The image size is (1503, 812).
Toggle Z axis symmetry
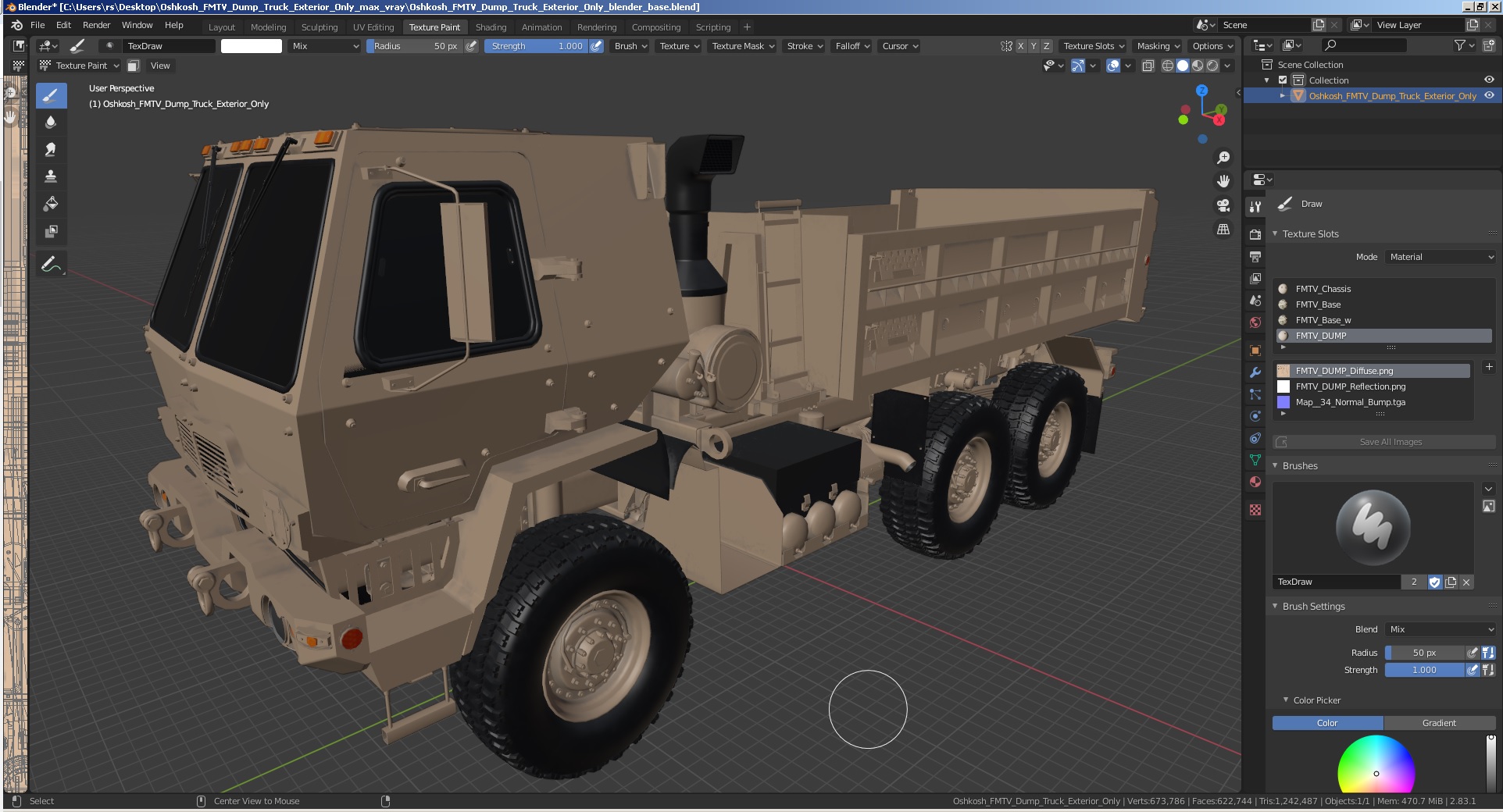tap(1047, 46)
